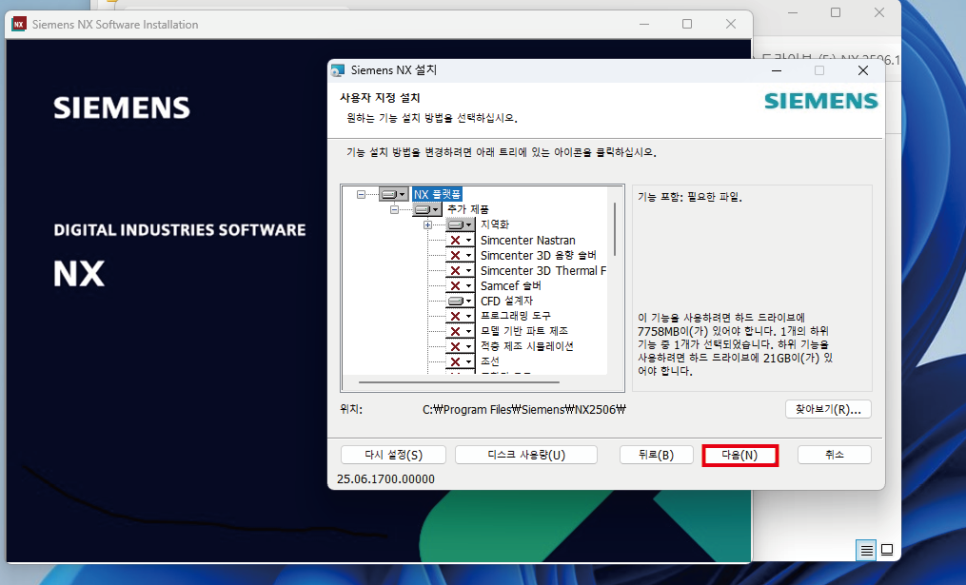Image resolution: width=966 pixels, height=585 pixels.
Task: Open the Simcenter Nastran install-state dropdown
Action: point(460,240)
